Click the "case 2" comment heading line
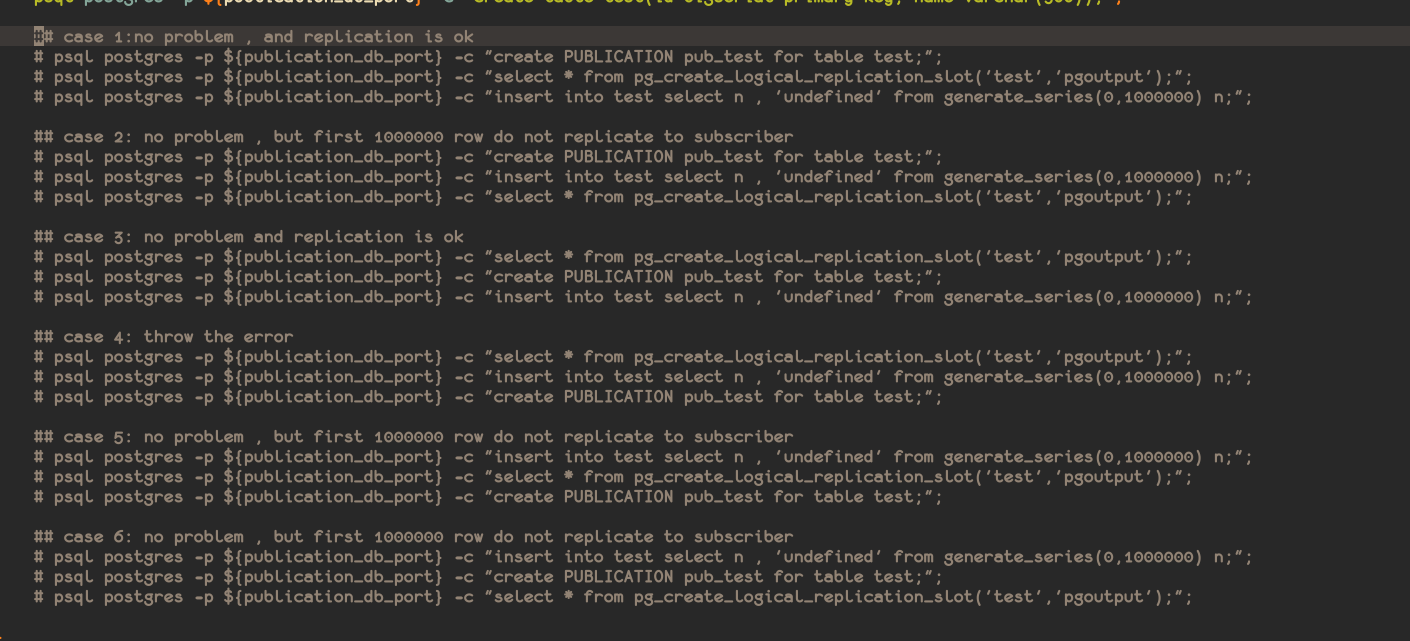This screenshot has width=1410, height=641. (413, 137)
